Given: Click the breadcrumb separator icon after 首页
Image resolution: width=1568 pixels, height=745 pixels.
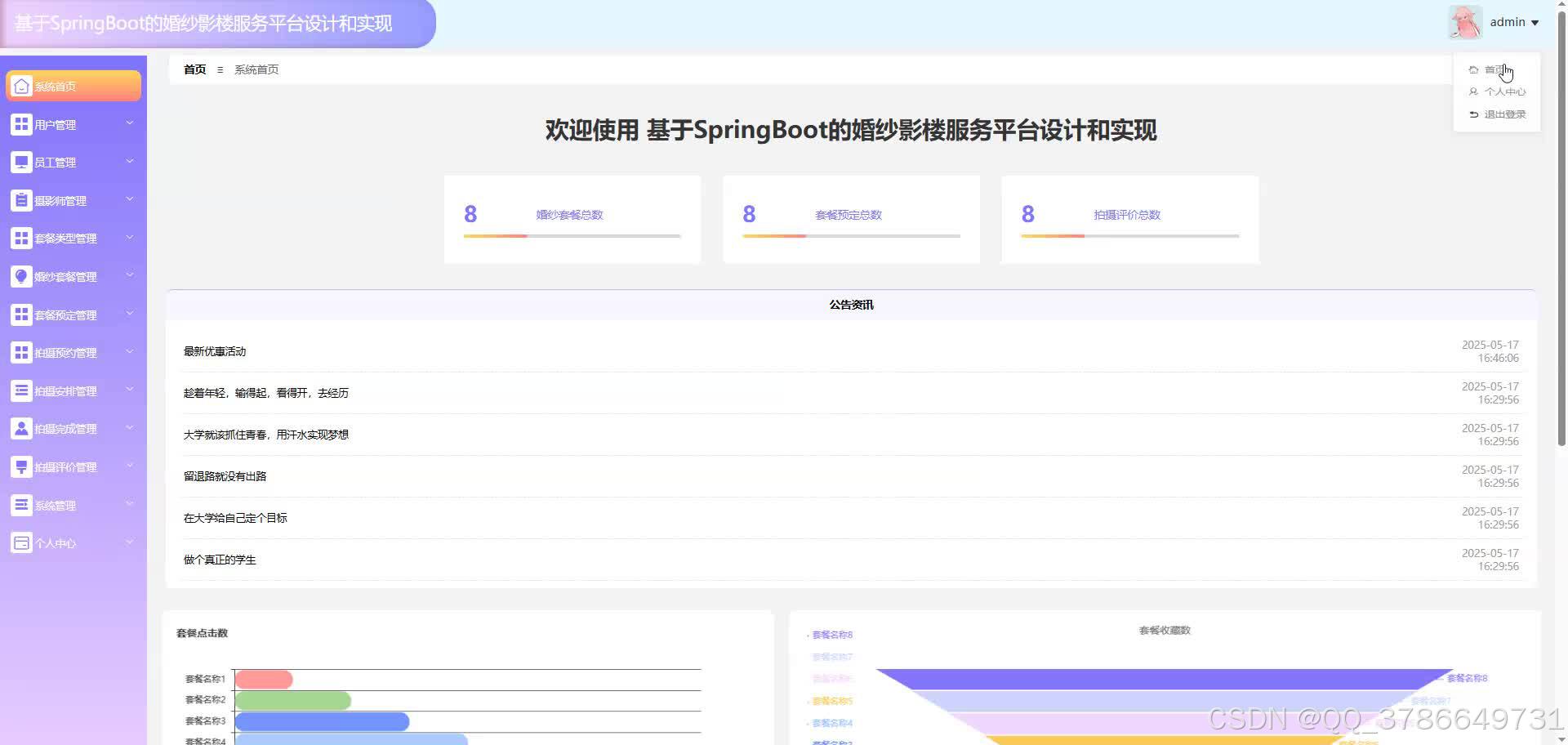Looking at the screenshot, I should 220,70.
